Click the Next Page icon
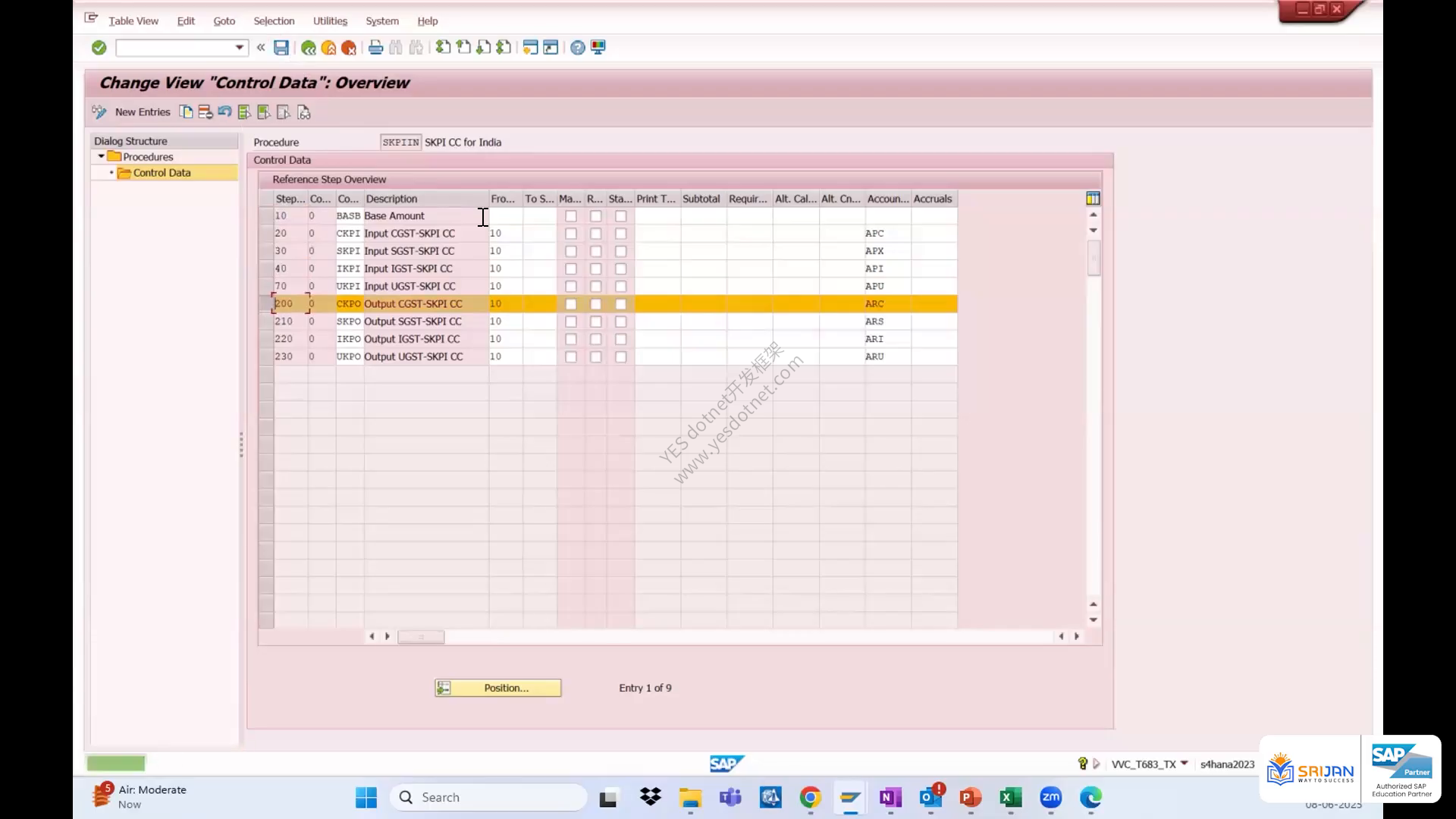 (483, 48)
